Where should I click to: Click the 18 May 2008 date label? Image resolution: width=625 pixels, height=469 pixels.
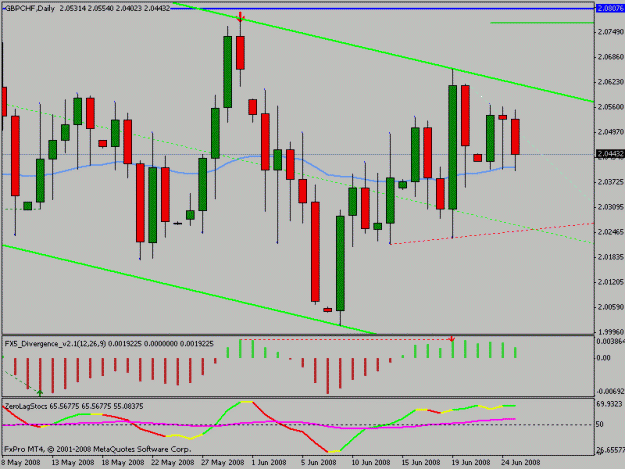point(123,462)
